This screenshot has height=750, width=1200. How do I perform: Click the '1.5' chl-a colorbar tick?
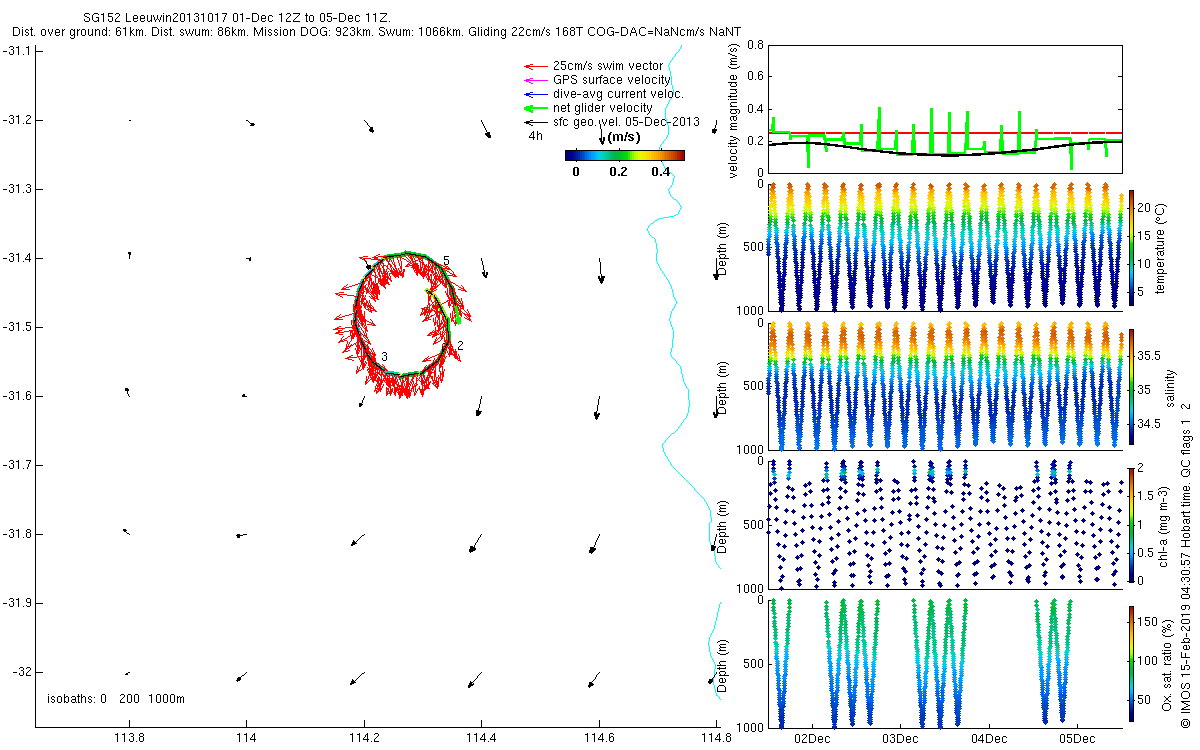(1146, 495)
